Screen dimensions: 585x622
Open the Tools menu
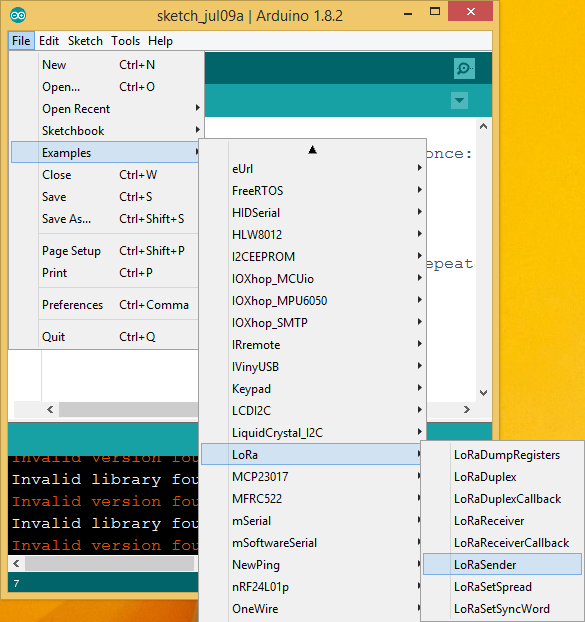[x=125, y=41]
